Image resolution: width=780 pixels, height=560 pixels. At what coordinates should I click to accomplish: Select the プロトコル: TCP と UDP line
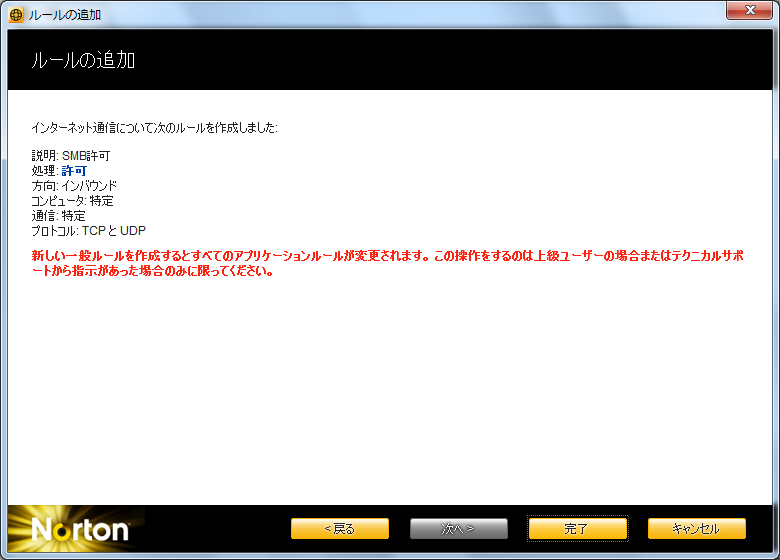(x=88, y=231)
